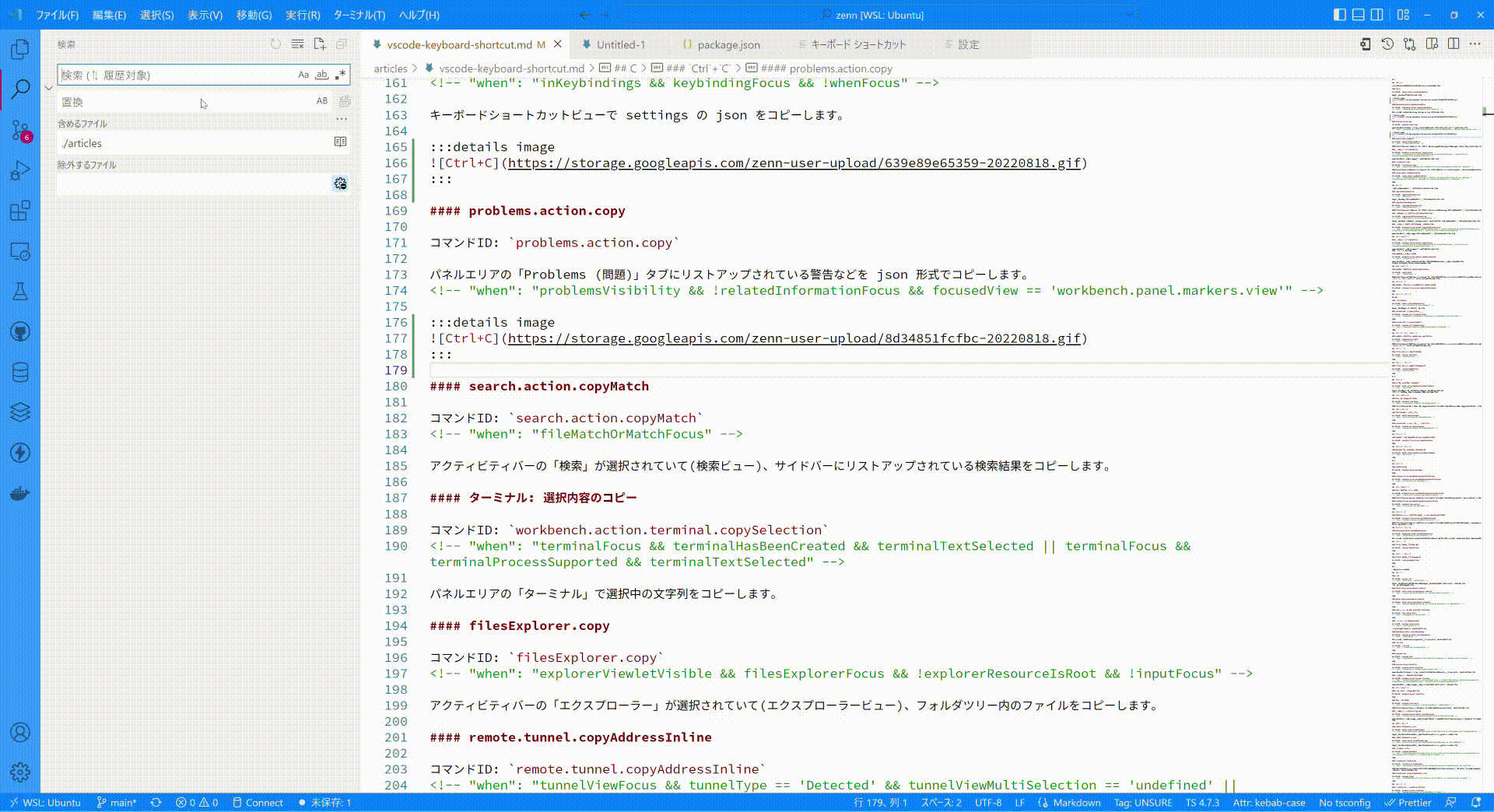This screenshot has height=812, width=1494.
Task: Open timeline history icon in editor toolbar
Action: pos(1387,44)
